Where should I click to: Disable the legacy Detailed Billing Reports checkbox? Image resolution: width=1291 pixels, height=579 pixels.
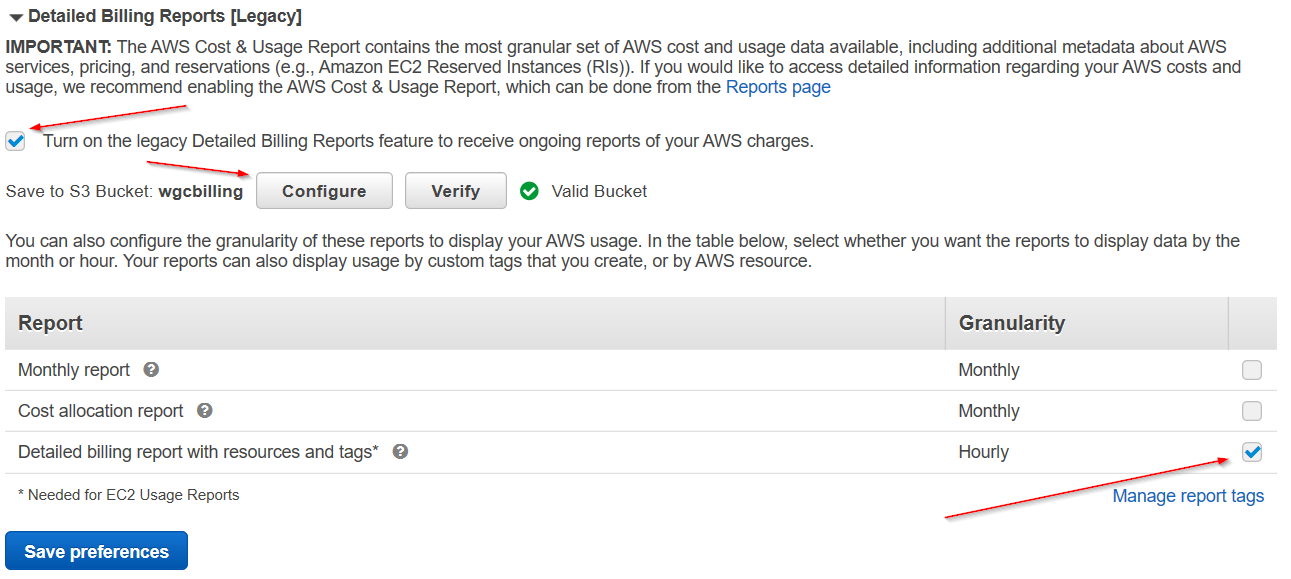(16, 141)
